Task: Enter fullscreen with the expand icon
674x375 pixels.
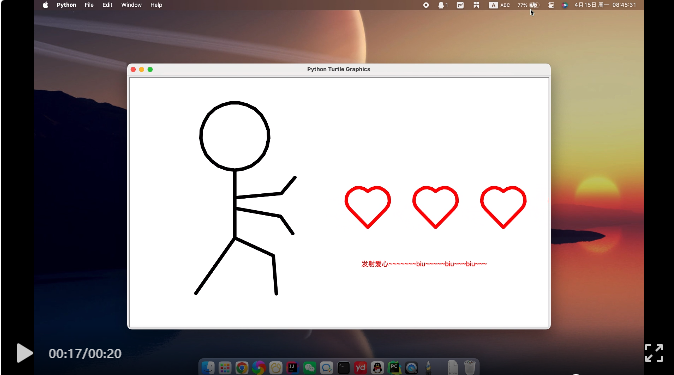Action: [x=653, y=353]
